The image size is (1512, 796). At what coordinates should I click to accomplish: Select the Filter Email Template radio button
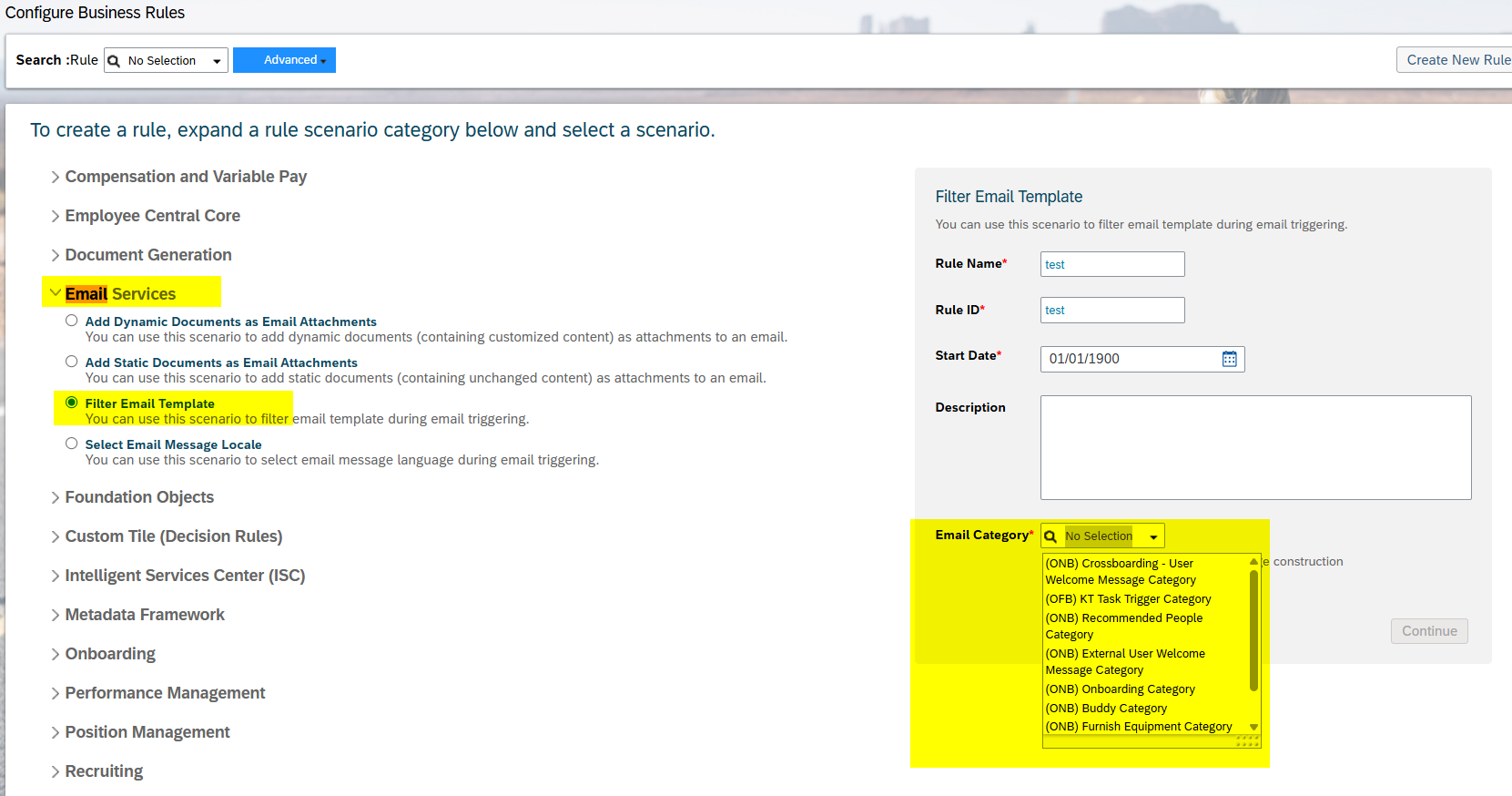point(72,403)
